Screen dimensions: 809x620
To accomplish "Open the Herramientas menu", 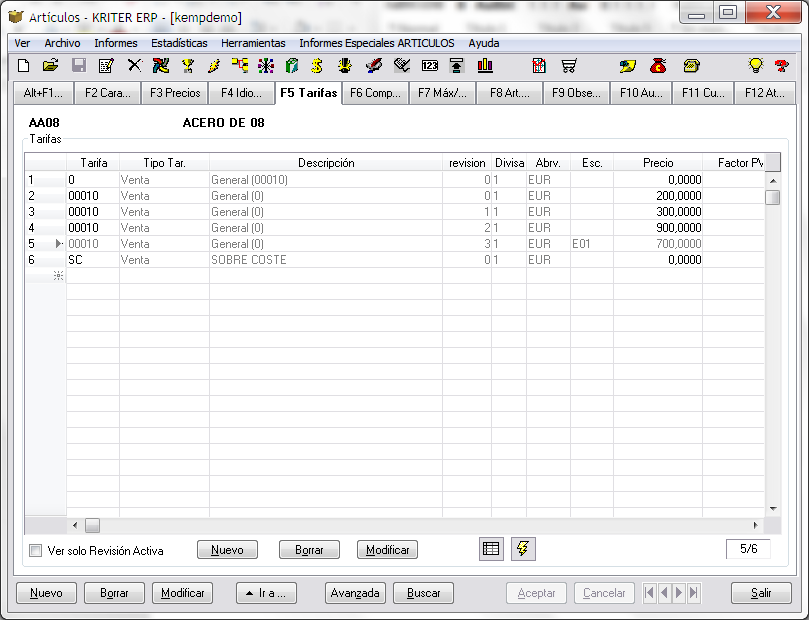I will pos(253,43).
